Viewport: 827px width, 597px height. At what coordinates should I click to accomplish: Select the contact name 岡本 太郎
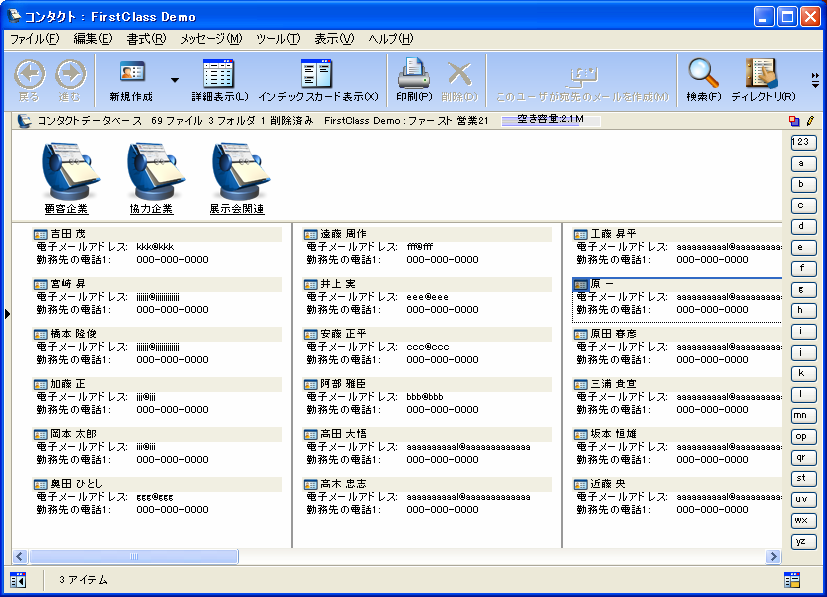73,434
